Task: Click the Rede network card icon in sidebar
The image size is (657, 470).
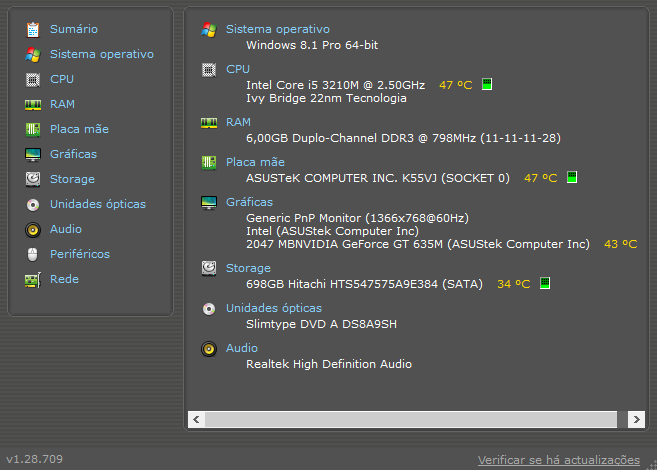Action: point(33,280)
